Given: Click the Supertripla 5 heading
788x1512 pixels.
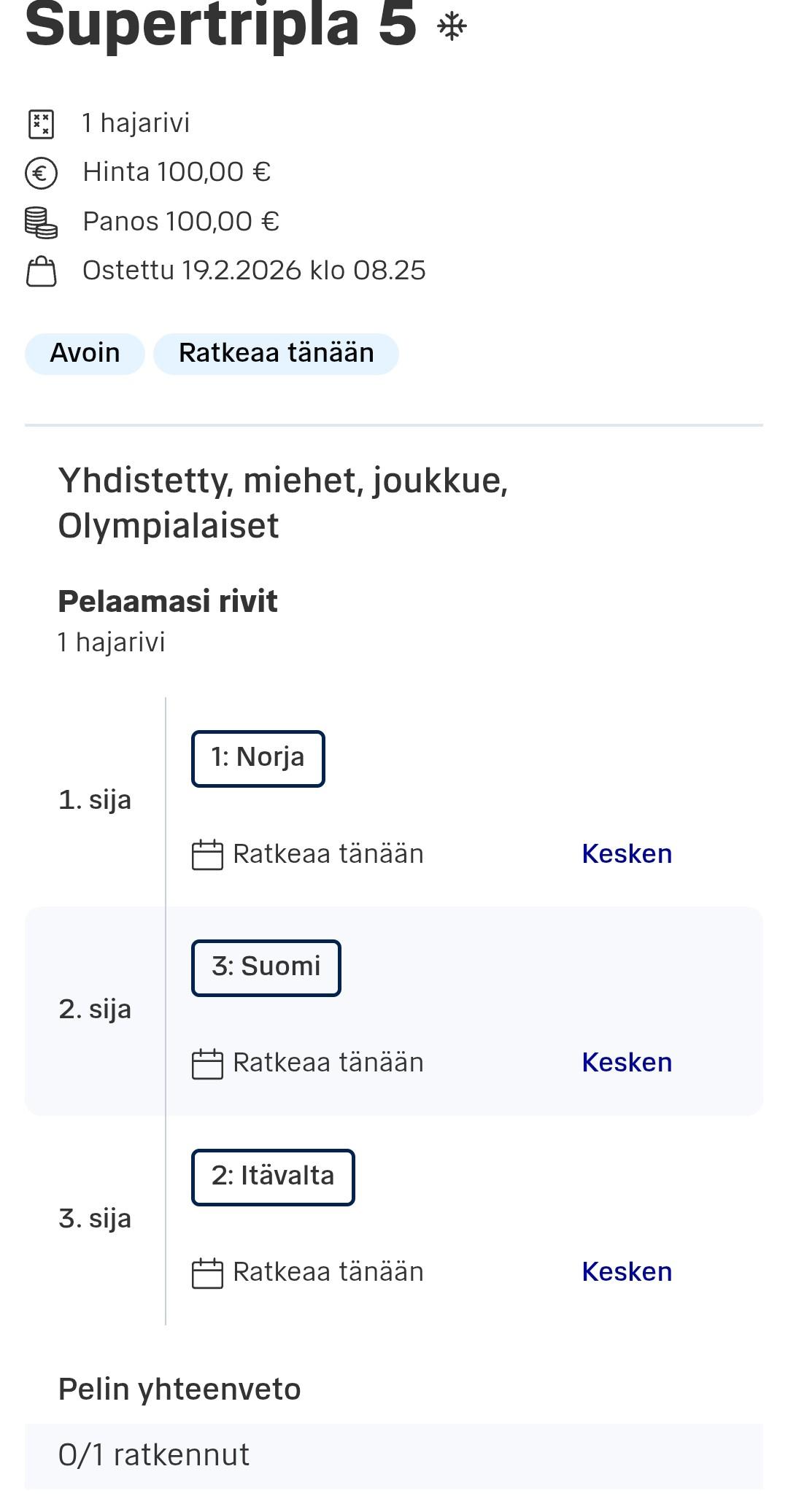Looking at the screenshot, I should 220,25.
